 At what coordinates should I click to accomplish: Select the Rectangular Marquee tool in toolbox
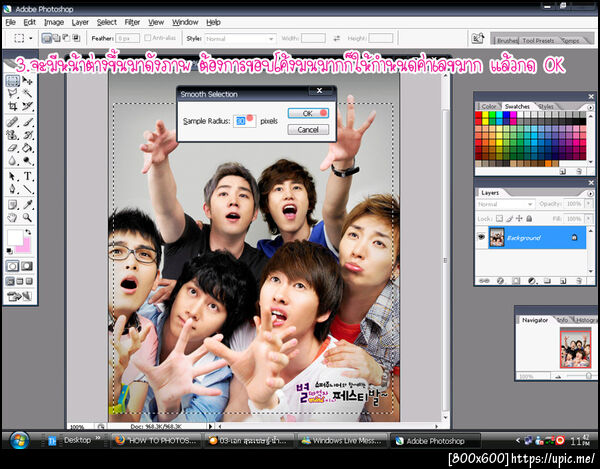click(13, 81)
